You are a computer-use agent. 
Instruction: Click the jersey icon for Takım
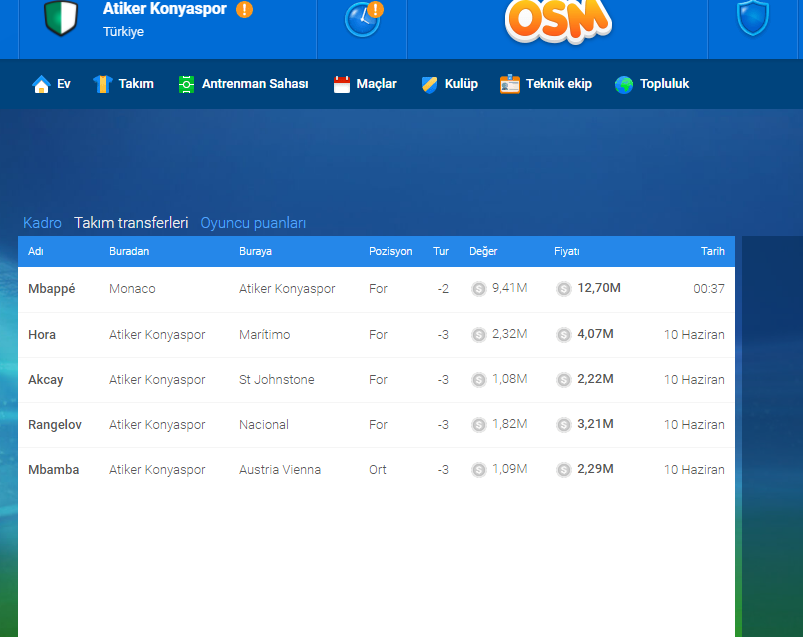[x=102, y=84]
